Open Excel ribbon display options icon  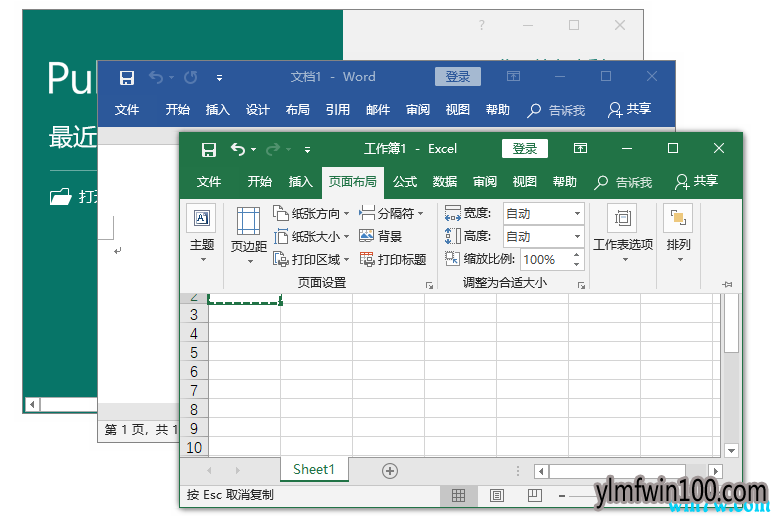(x=580, y=148)
